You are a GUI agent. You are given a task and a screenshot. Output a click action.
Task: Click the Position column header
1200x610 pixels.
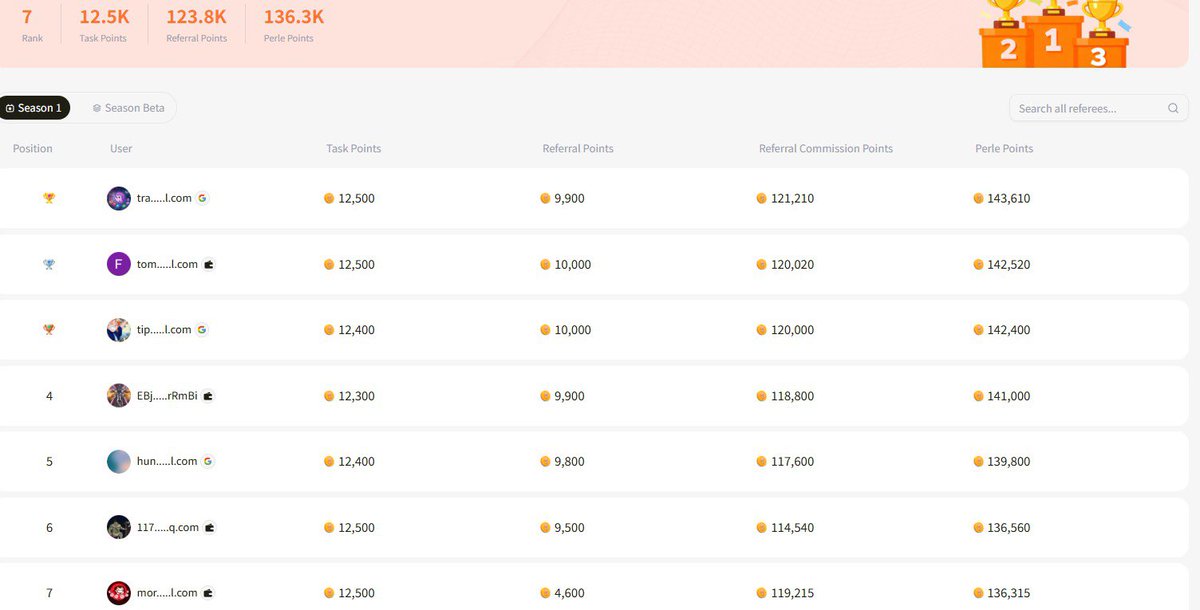pyautogui.click(x=33, y=148)
